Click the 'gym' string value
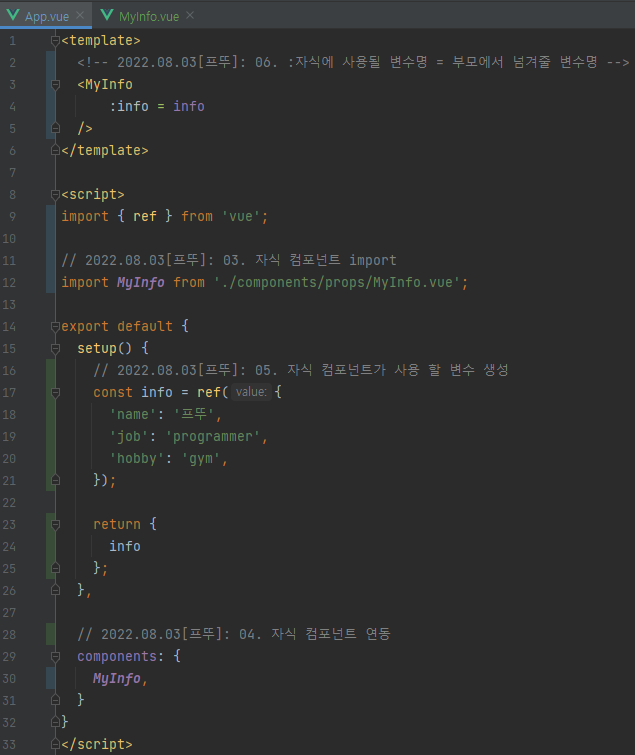635x755 pixels. 201,458
